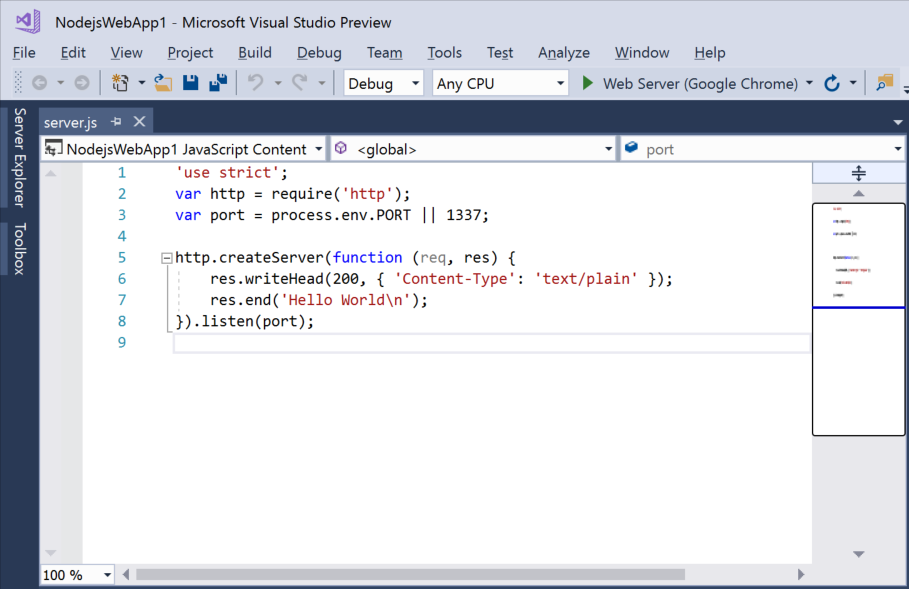Image resolution: width=909 pixels, height=589 pixels.
Task: Start debugging with Web Server green play icon
Action: tap(587, 83)
